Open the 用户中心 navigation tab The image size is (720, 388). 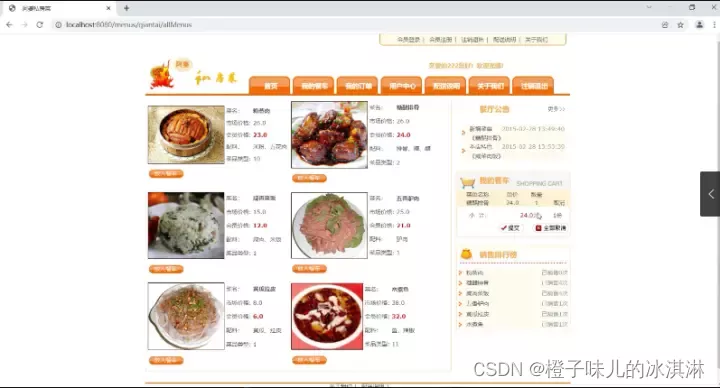pyautogui.click(x=402, y=86)
